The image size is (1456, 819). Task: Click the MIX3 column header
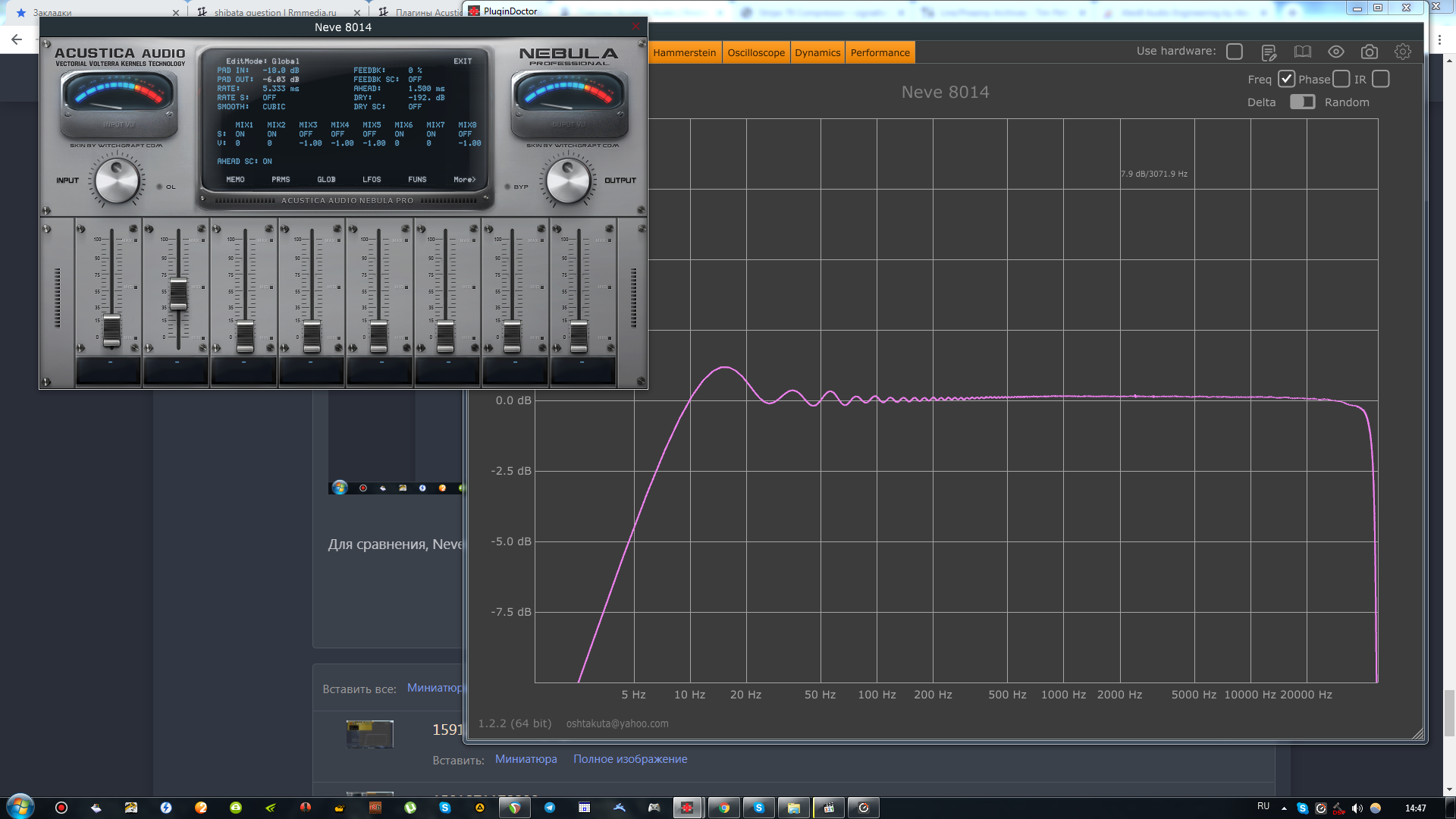pos(308,125)
